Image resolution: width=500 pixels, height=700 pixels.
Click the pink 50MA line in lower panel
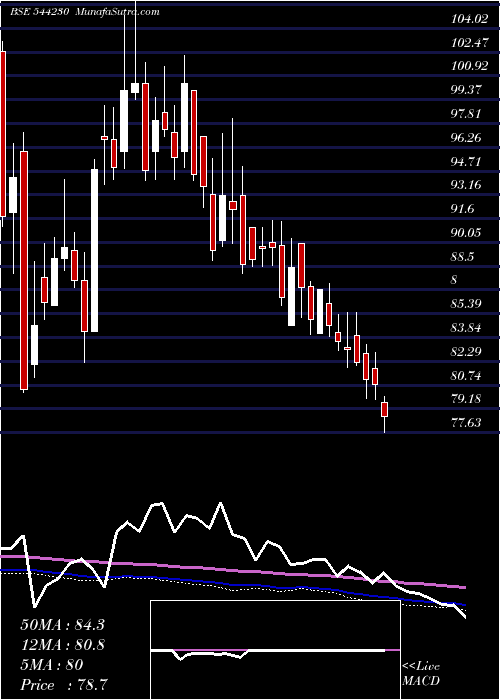[232, 570]
